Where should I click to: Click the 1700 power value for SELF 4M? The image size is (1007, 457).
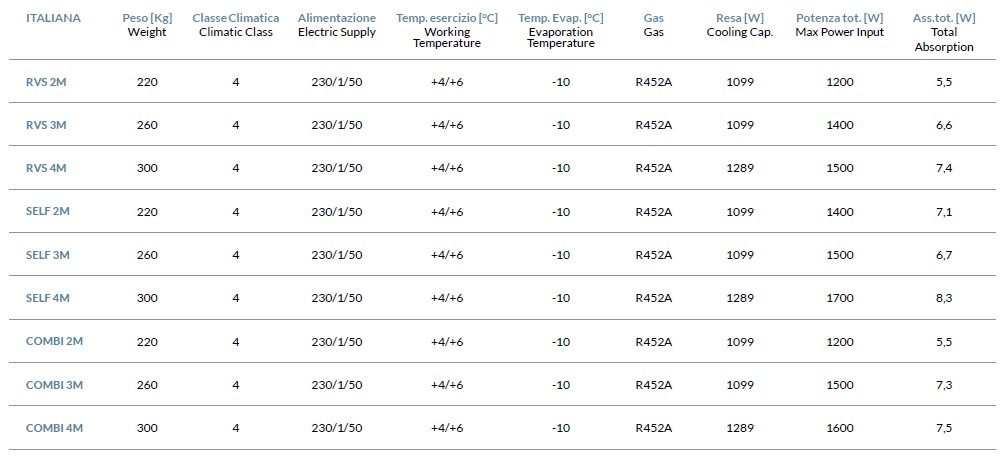(x=841, y=298)
